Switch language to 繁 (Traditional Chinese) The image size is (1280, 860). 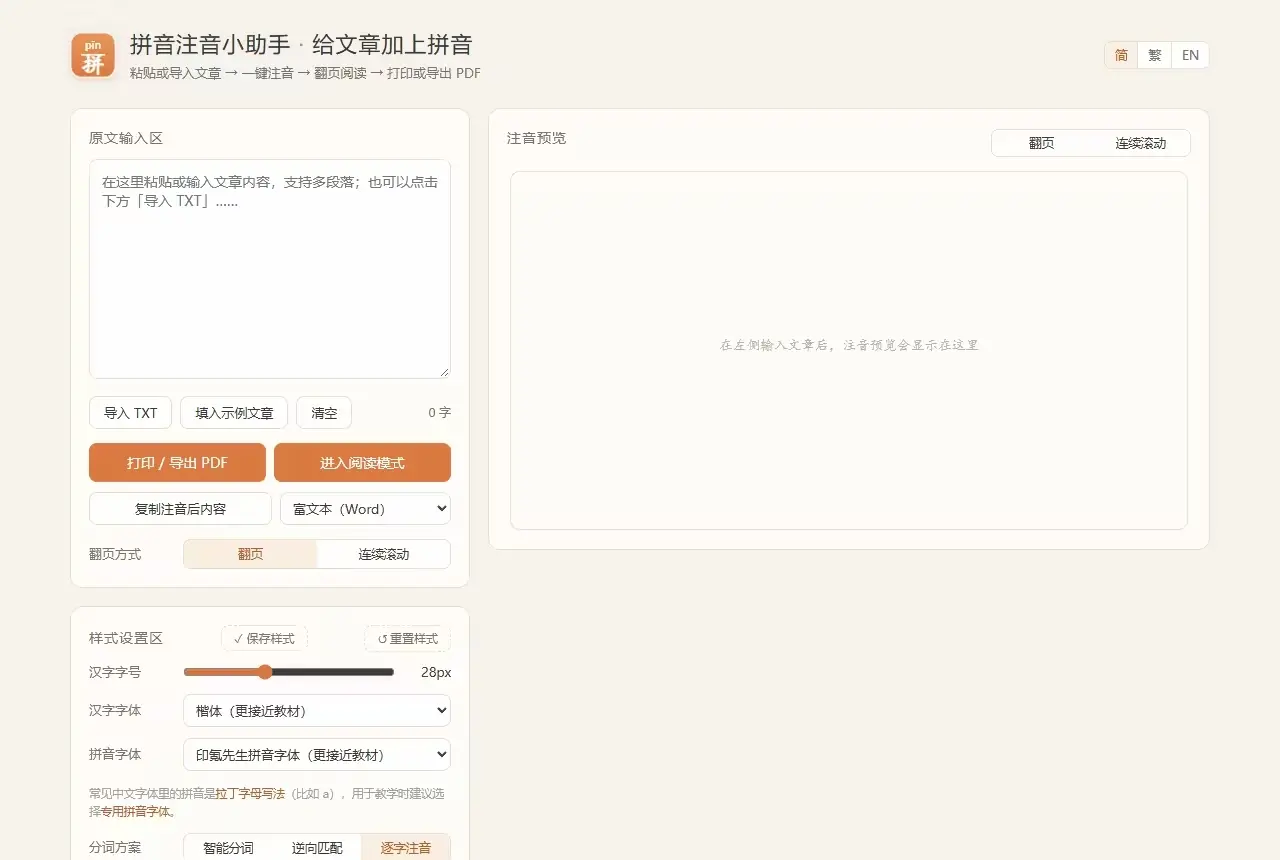[1154, 55]
